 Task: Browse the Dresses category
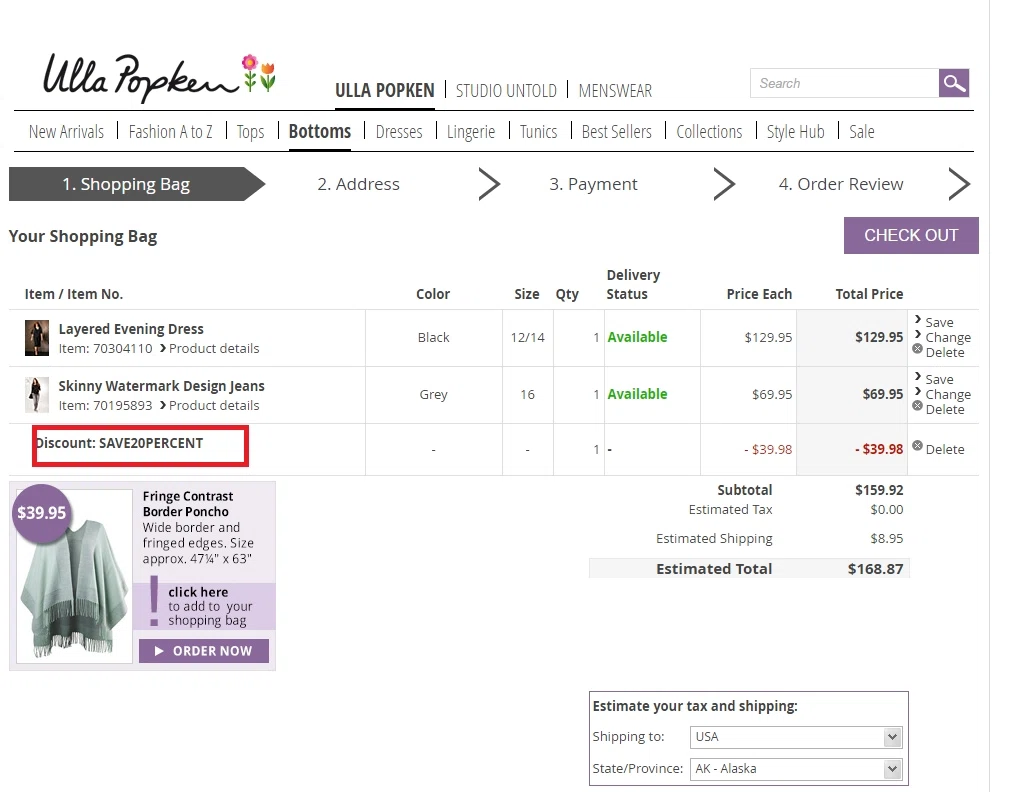[x=399, y=132]
